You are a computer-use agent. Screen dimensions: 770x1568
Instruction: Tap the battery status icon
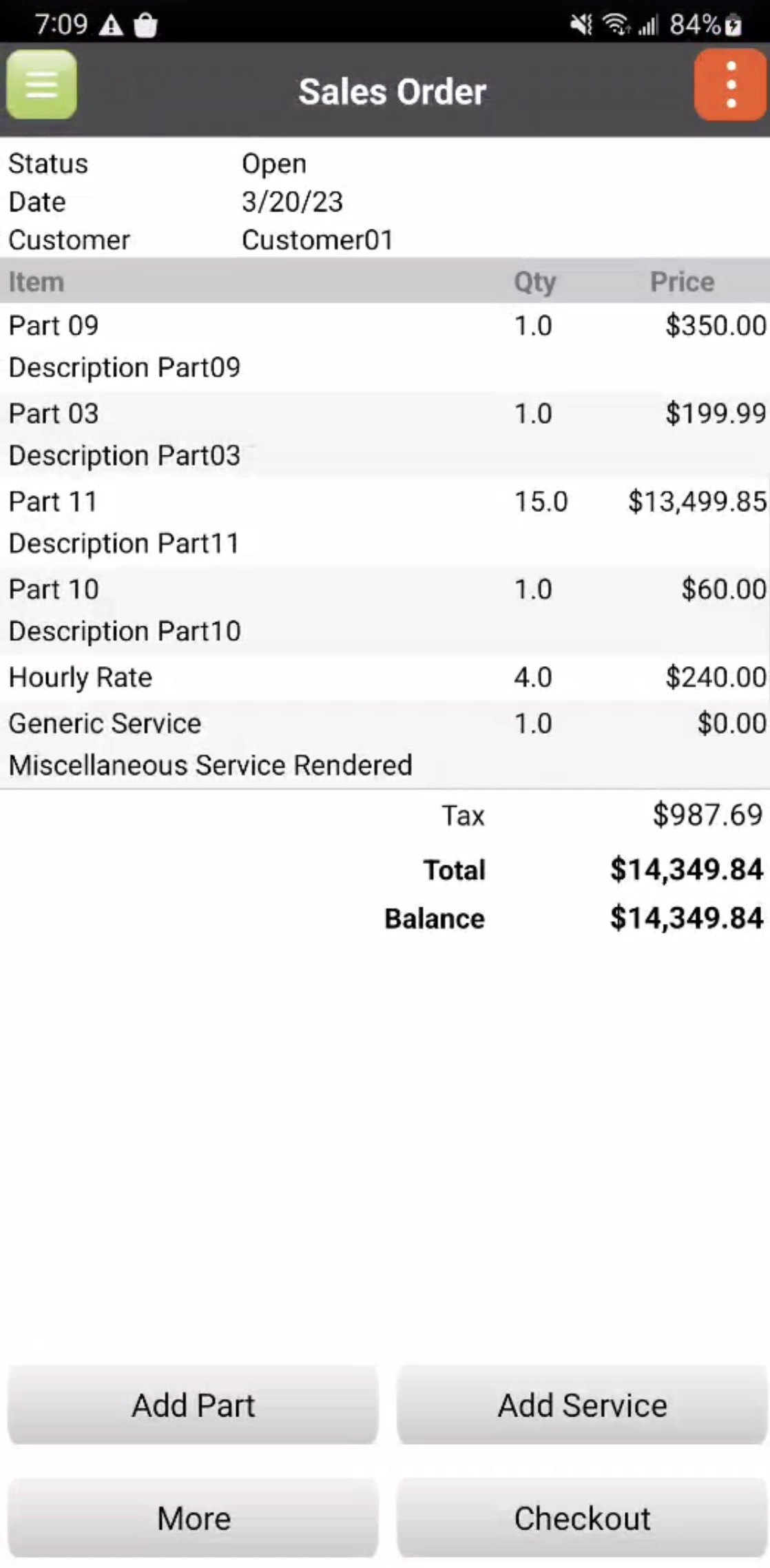click(x=733, y=26)
